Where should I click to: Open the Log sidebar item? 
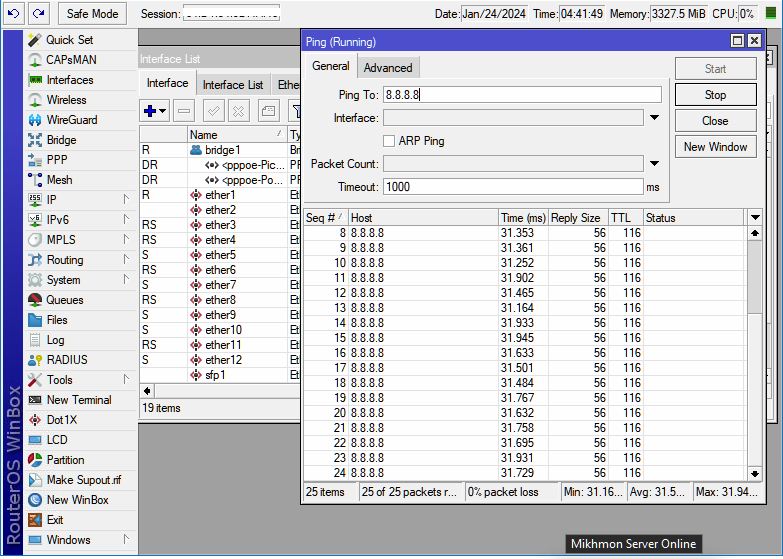pos(55,340)
